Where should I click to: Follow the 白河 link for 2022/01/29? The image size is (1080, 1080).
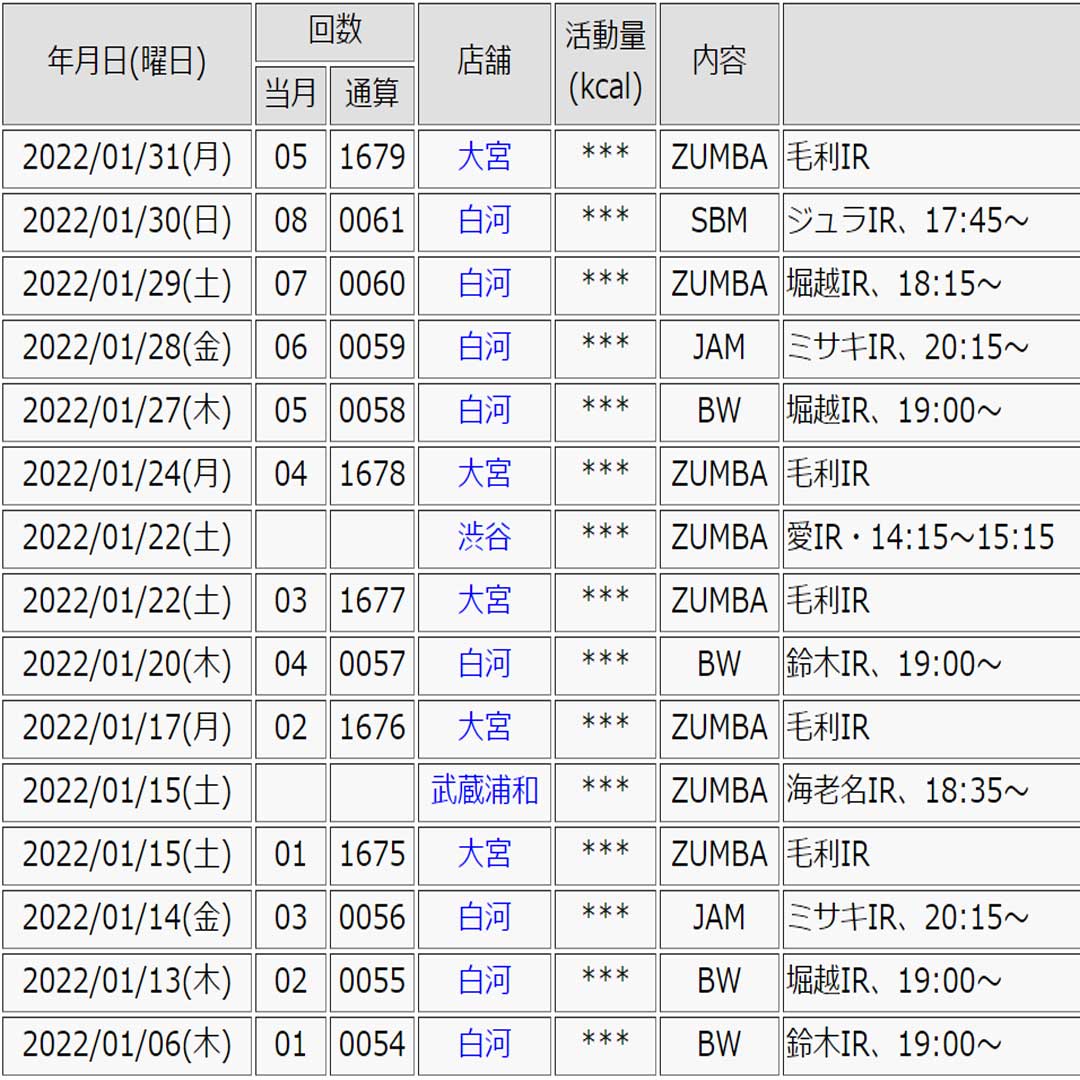pyautogui.click(x=484, y=284)
